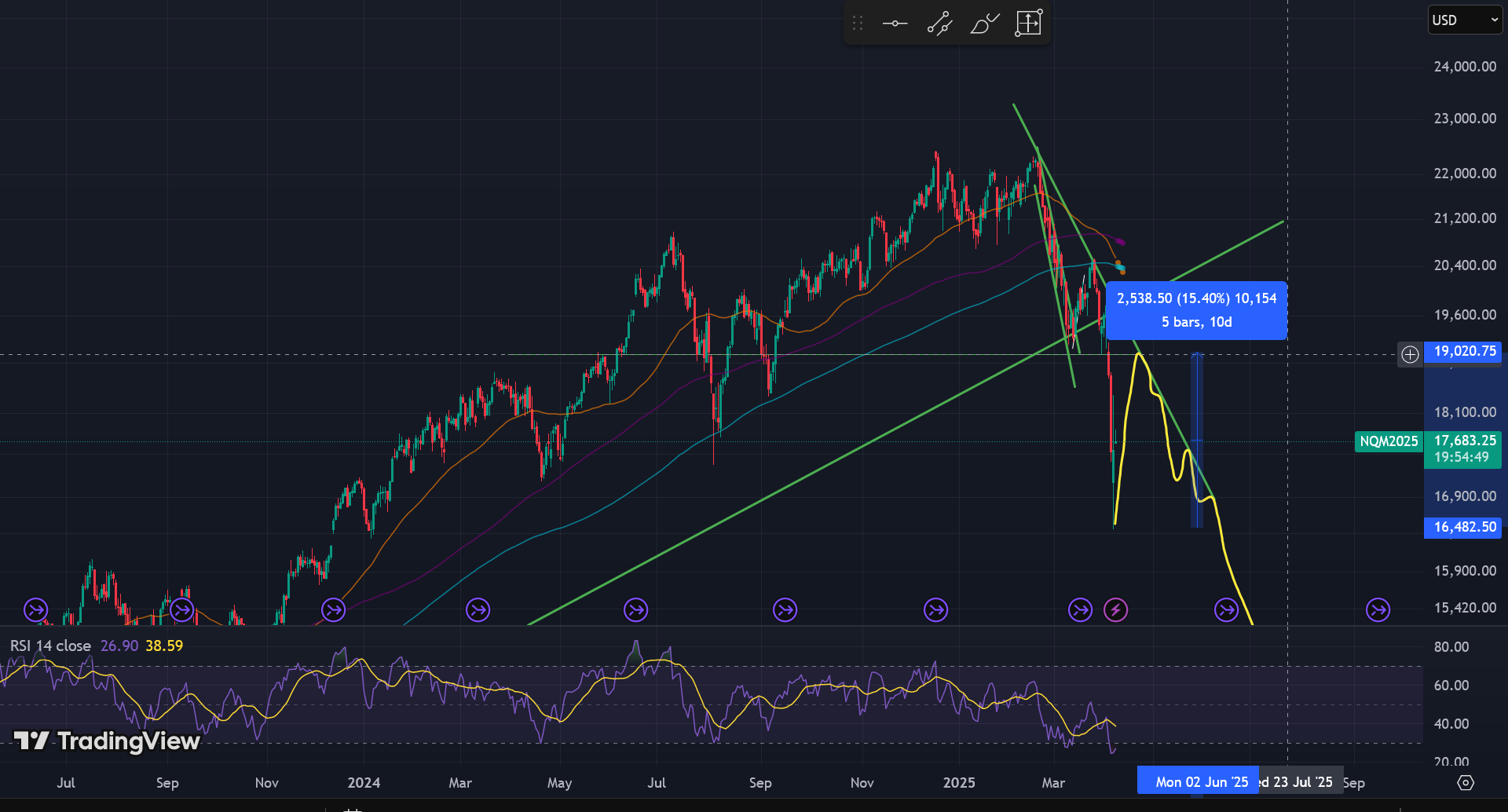
Task: Click the RSI value 26.90
Action: pos(119,646)
